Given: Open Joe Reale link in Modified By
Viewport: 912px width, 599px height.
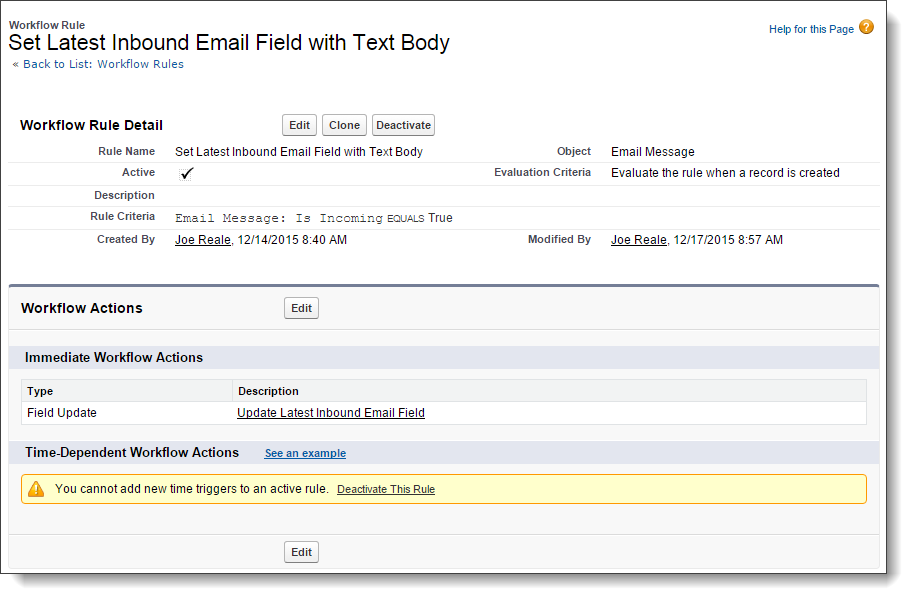Looking at the screenshot, I should click(x=639, y=240).
